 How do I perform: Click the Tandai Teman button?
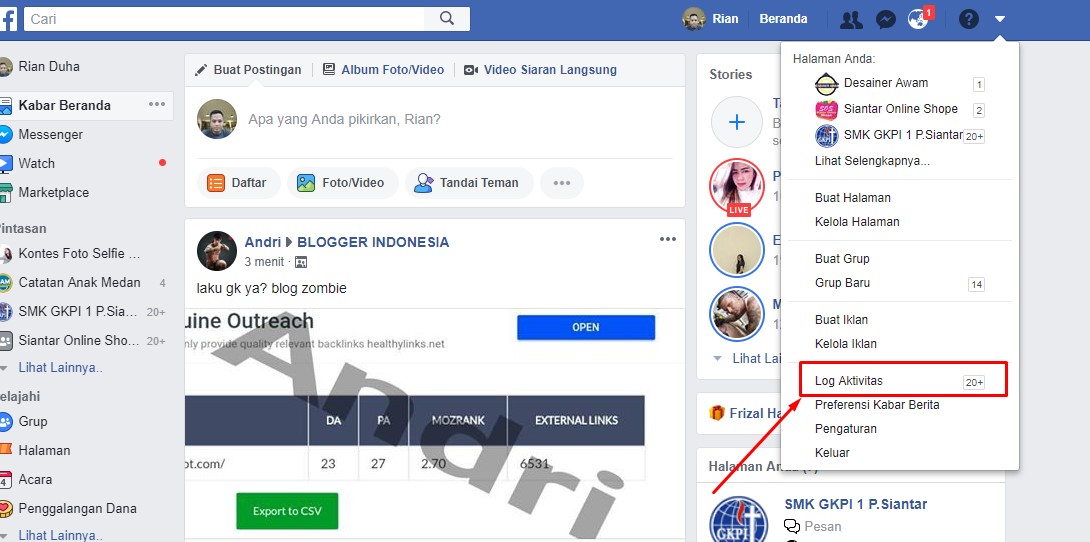tap(469, 183)
